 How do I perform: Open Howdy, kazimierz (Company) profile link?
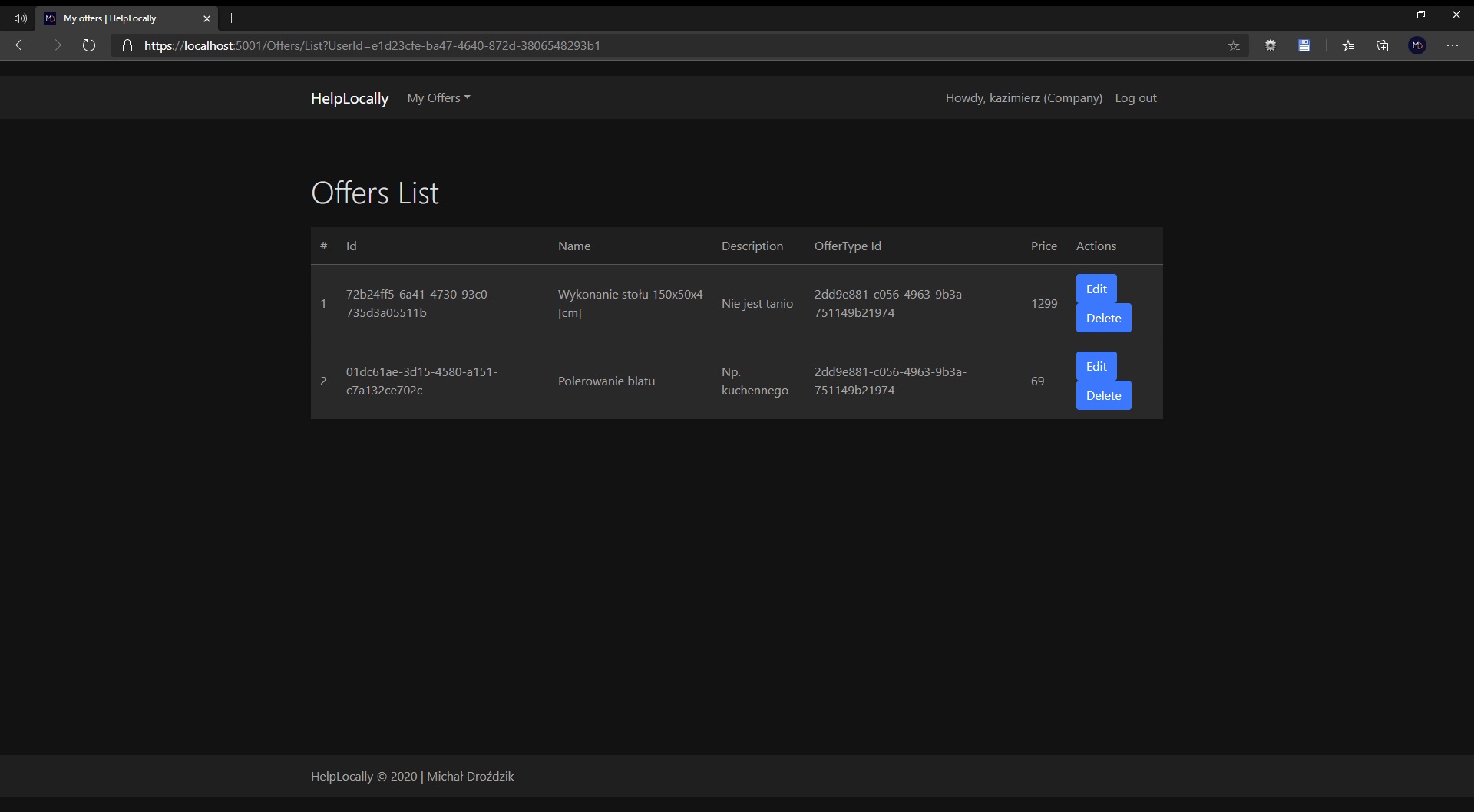pos(1023,97)
